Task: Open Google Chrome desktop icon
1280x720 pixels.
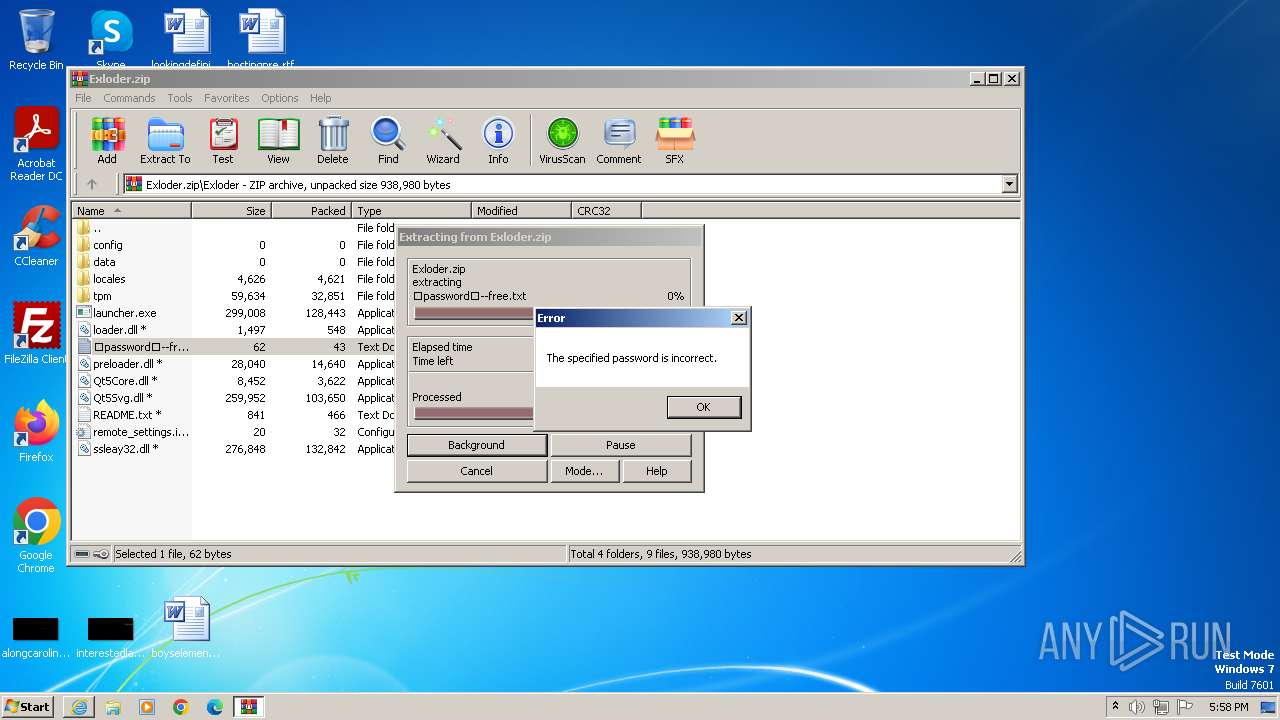Action: (36, 536)
